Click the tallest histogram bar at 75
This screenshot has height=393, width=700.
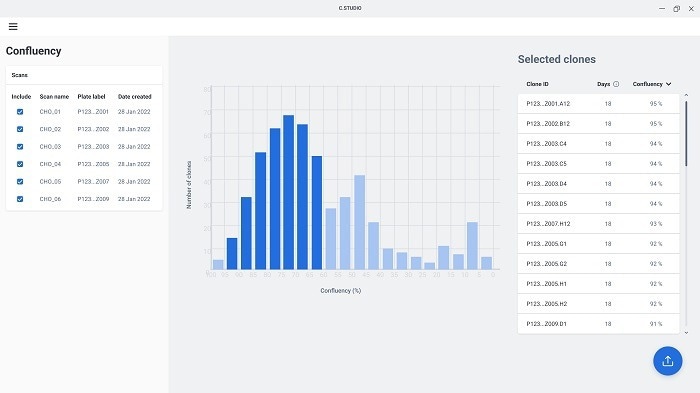pyautogui.click(x=288, y=192)
